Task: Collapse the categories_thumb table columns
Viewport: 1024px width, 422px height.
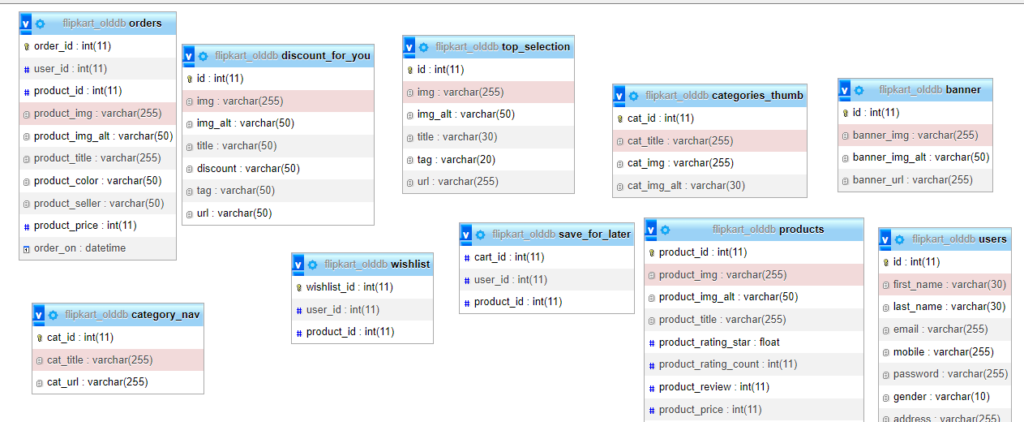Action: pyautogui.click(x=619, y=96)
